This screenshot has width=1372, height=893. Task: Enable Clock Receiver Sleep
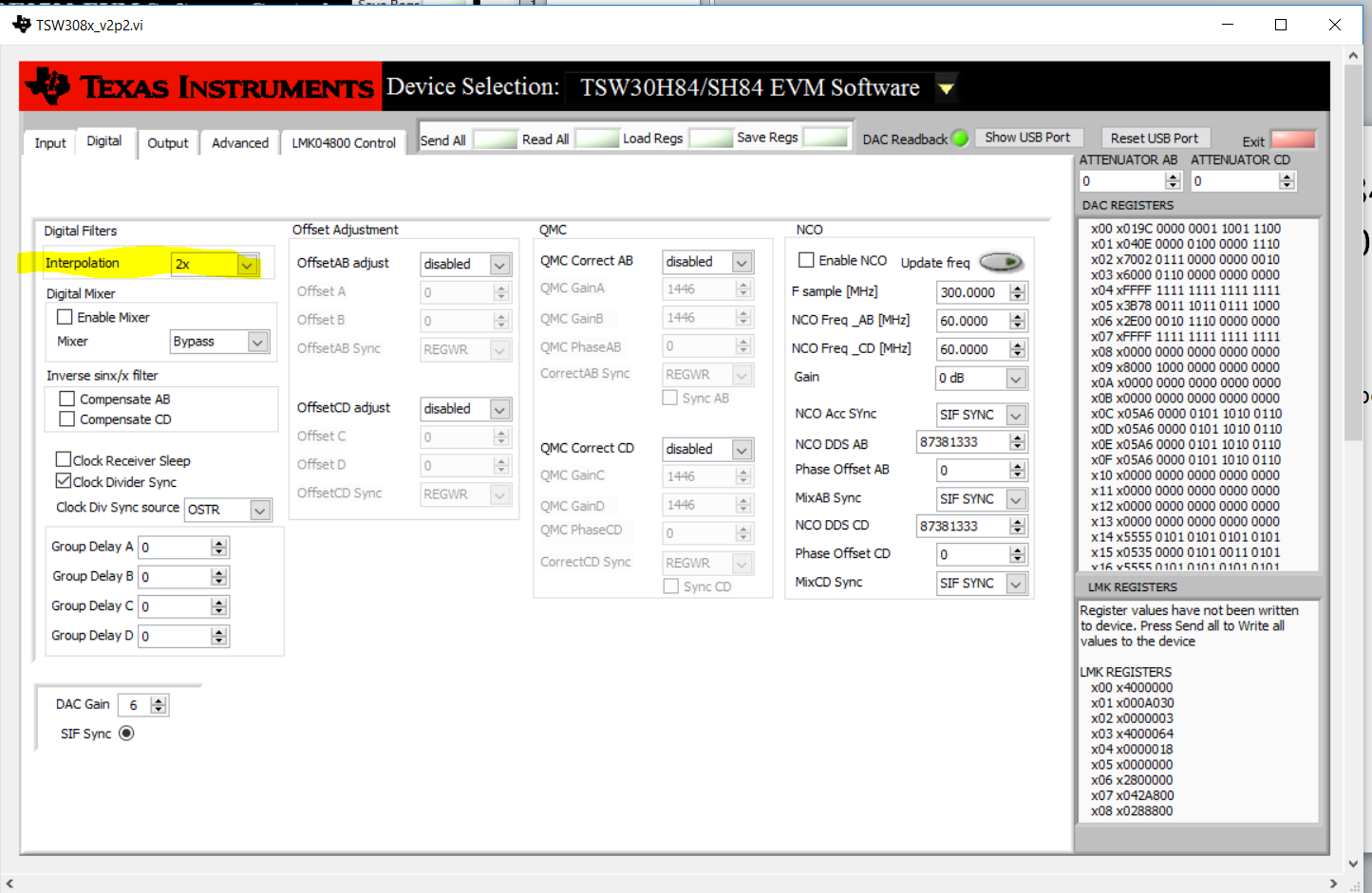click(64, 460)
